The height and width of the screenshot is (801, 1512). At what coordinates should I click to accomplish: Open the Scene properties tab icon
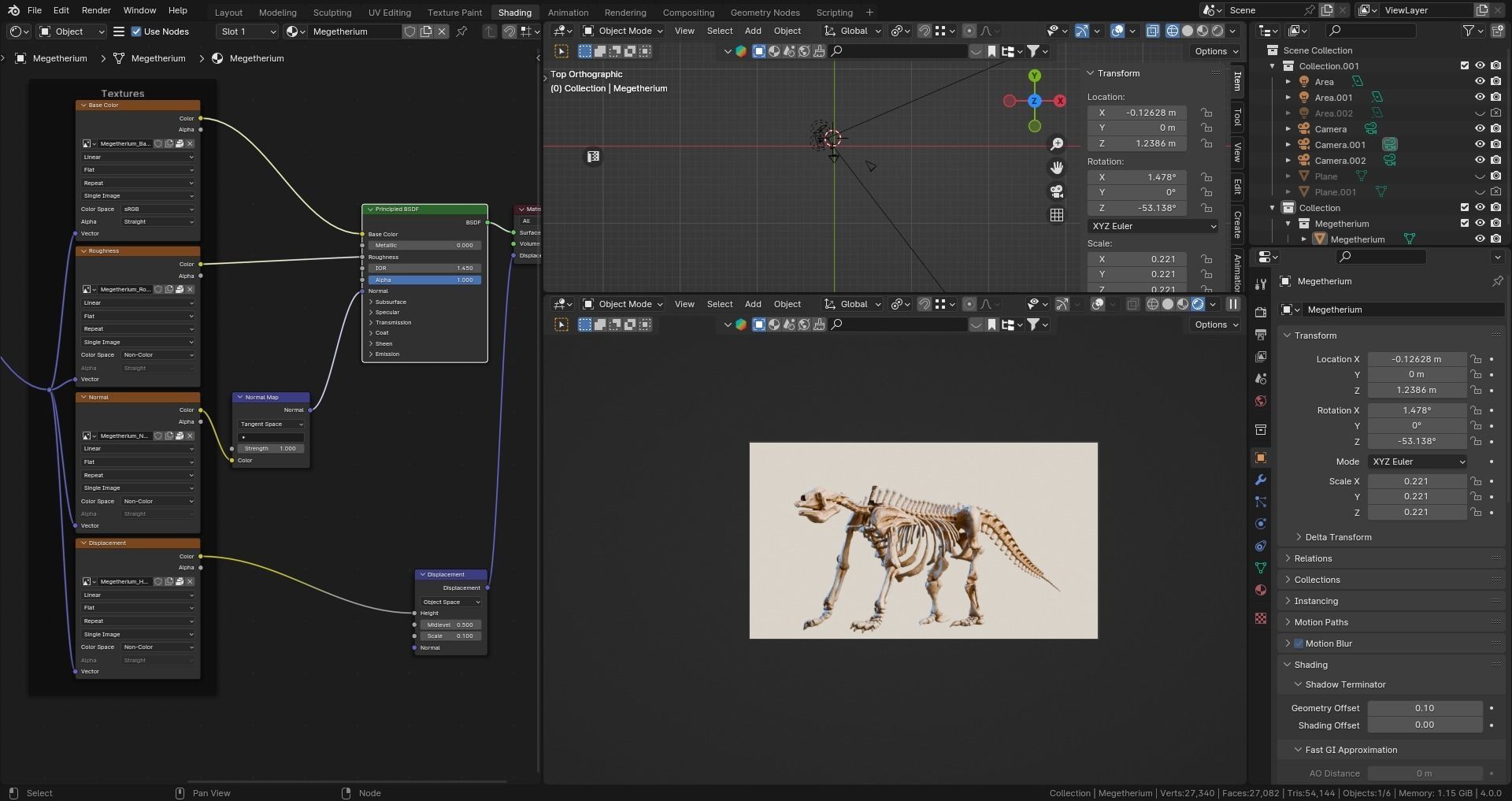click(x=1260, y=379)
